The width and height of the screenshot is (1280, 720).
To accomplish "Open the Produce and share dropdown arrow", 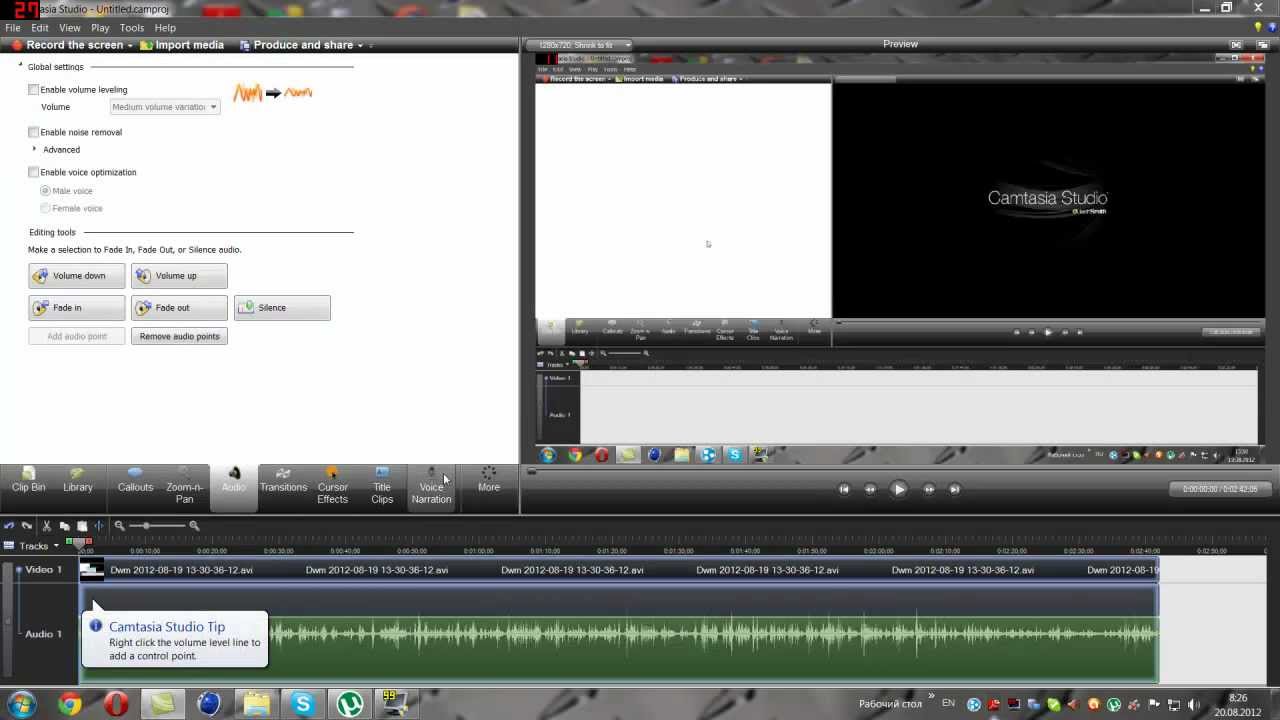I will 360,45.
